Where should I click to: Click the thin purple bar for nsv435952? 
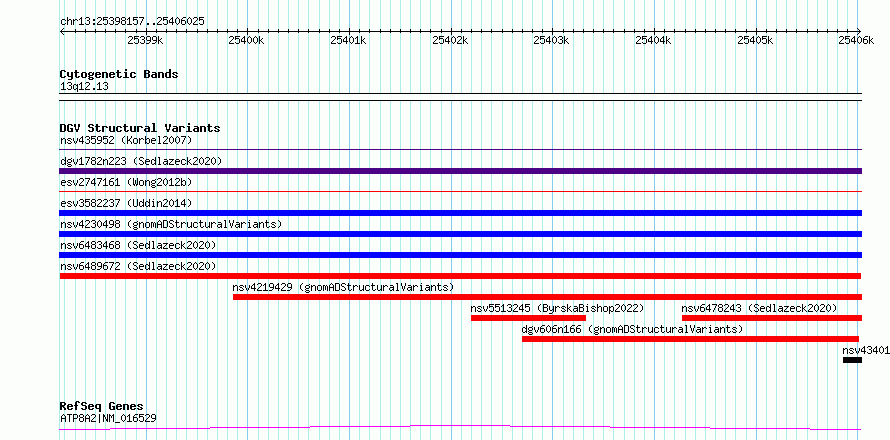(x=461, y=150)
